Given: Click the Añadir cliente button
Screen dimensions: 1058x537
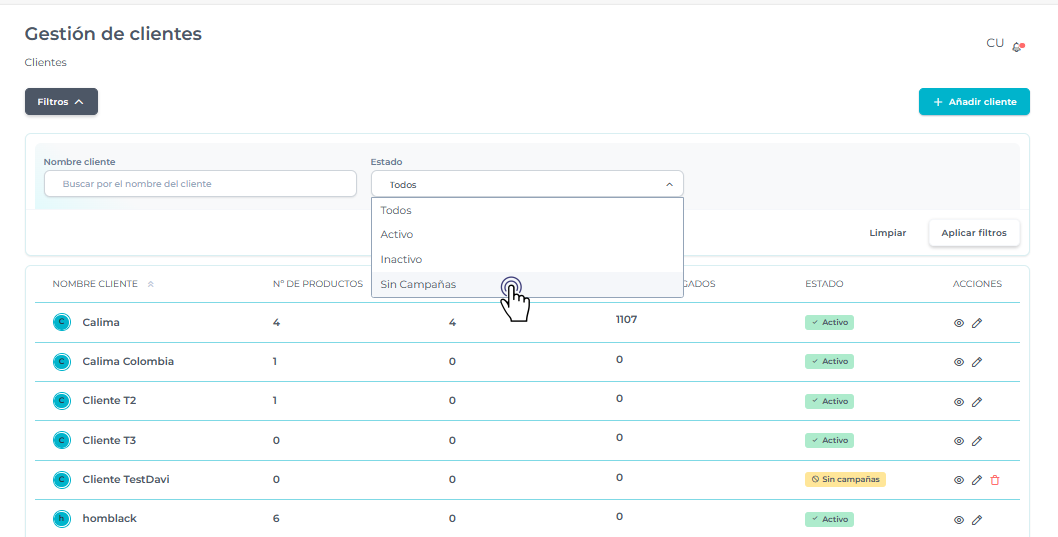Looking at the screenshot, I should [973, 102].
